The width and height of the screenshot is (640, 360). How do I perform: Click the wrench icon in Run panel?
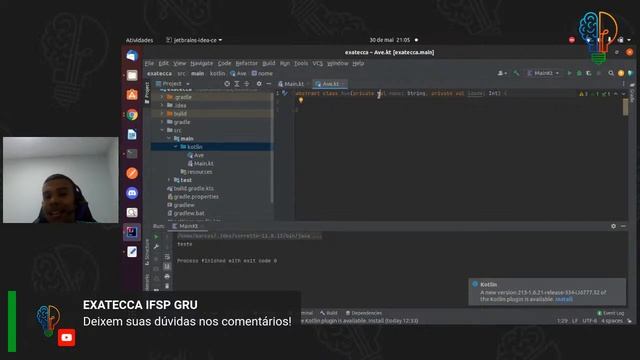click(156, 247)
